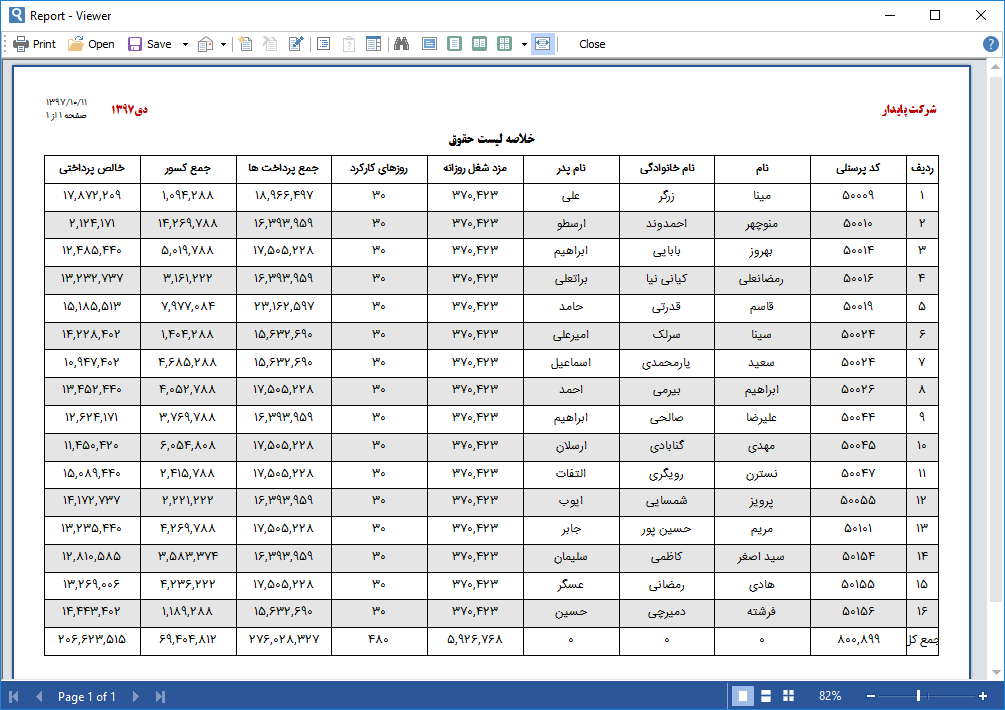1005x710 pixels.
Task: Click the 'نام خانوادگی' column header
Action: (x=667, y=169)
